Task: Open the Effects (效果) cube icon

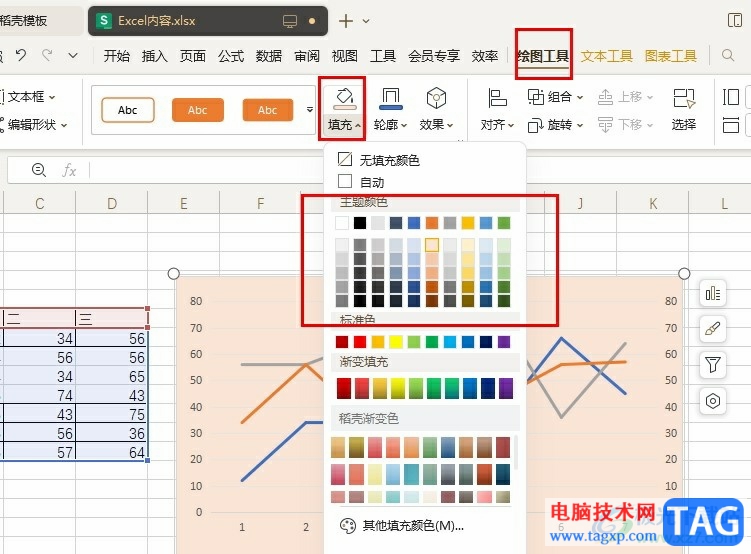Action: tap(436, 98)
